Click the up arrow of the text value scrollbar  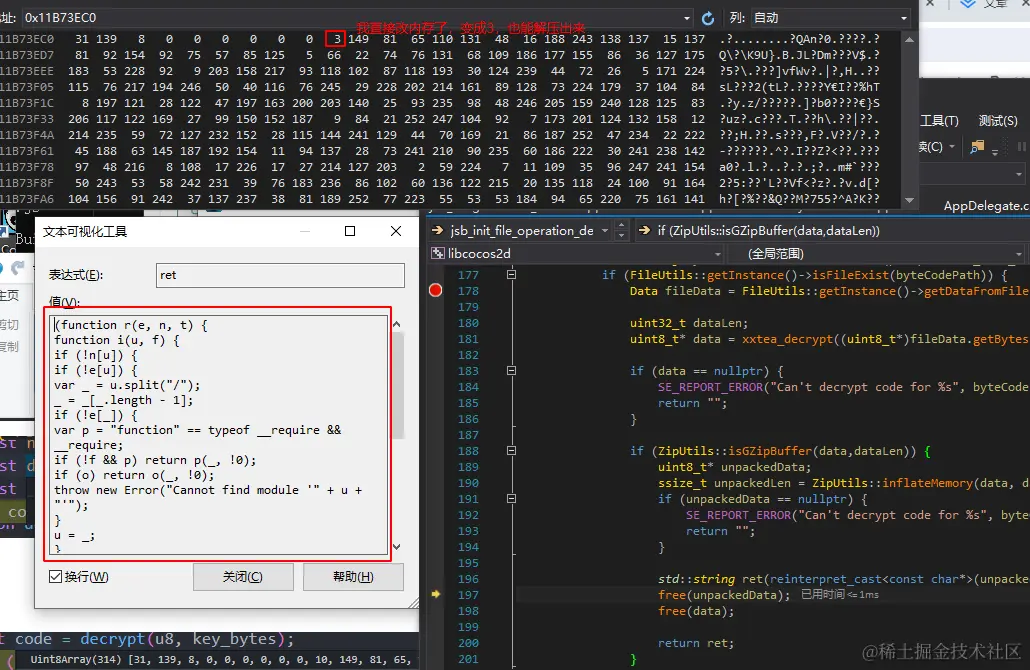click(x=397, y=324)
